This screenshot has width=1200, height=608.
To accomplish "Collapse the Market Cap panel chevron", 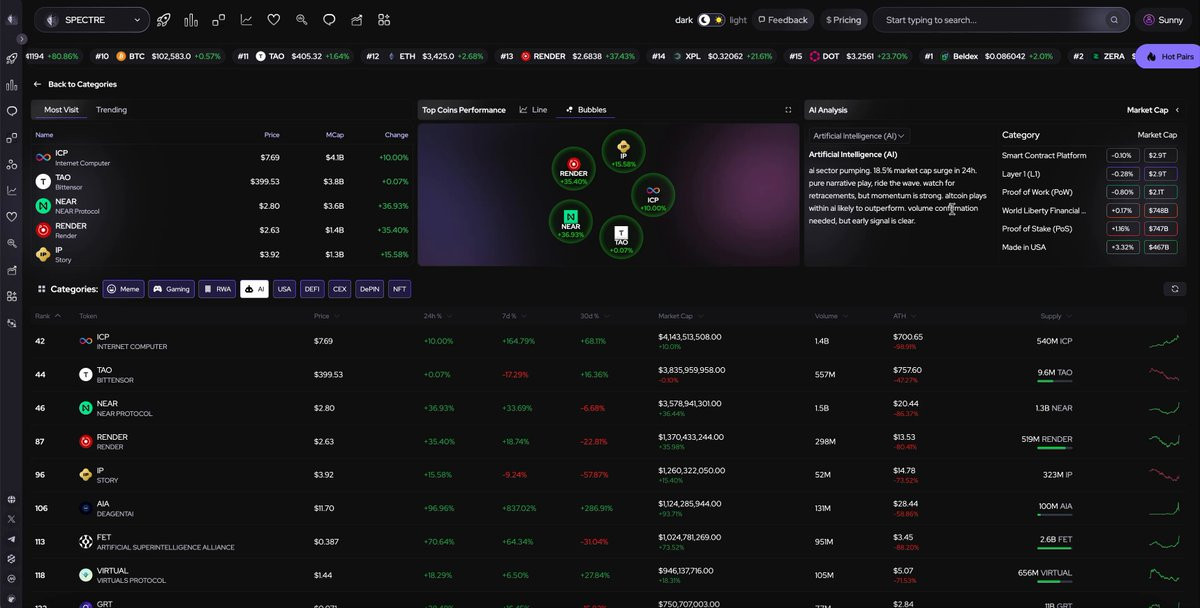I will [x=1177, y=110].
